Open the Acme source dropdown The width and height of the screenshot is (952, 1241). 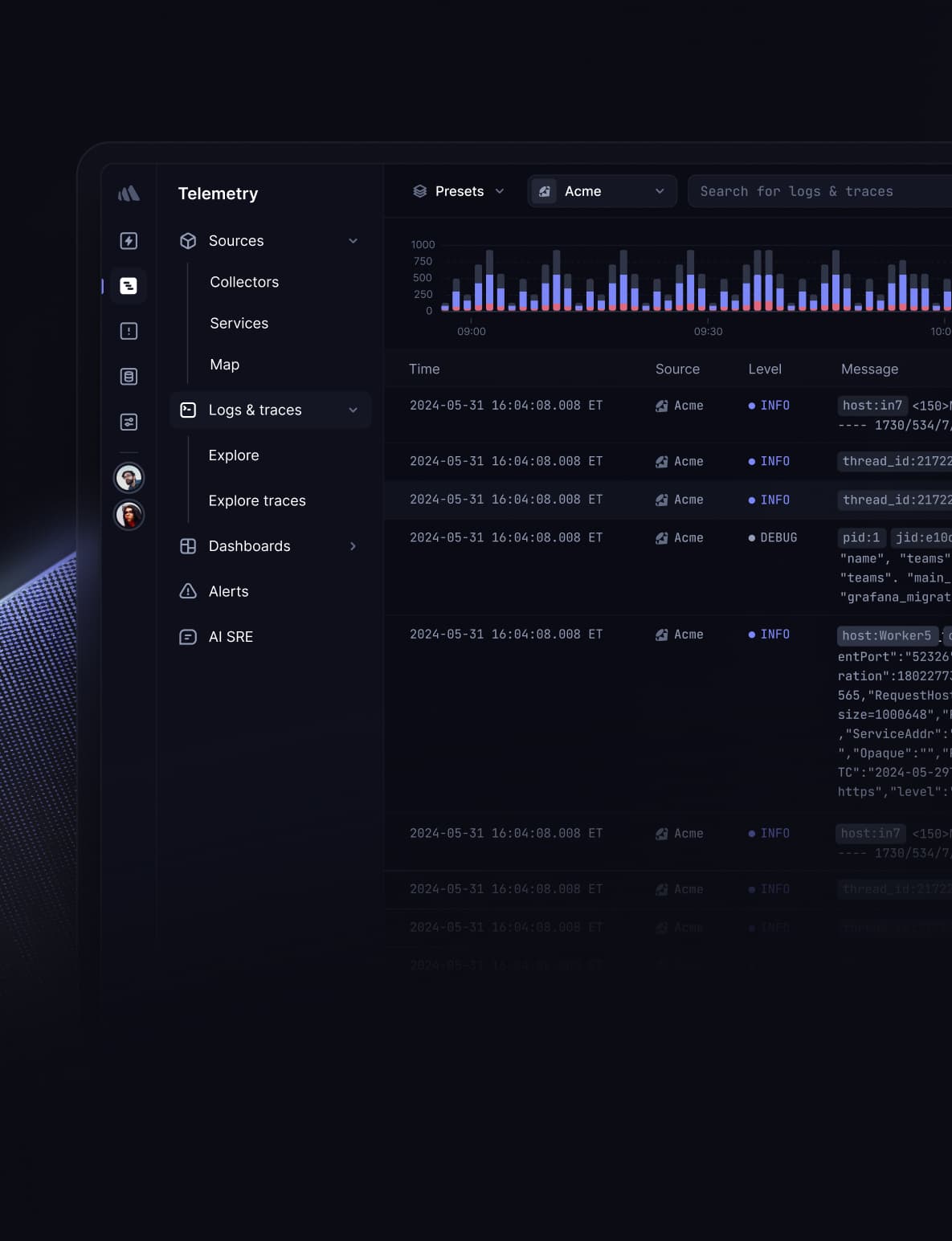pos(602,191)
